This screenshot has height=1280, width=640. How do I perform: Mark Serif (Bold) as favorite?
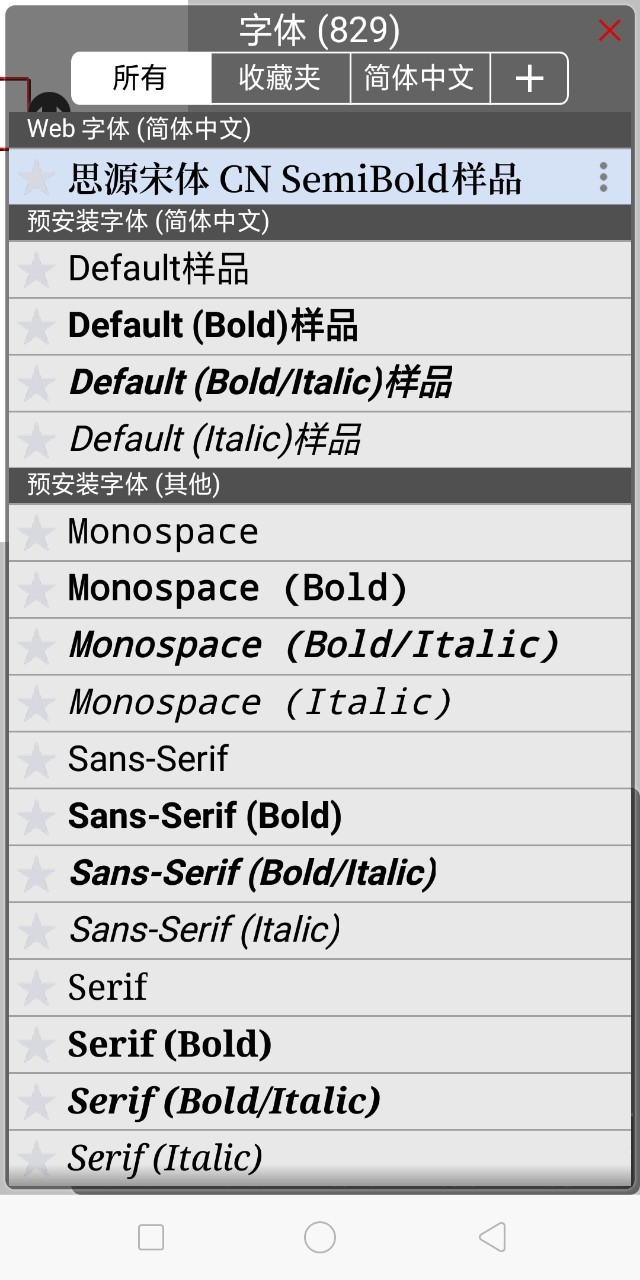click(36, 1045)
